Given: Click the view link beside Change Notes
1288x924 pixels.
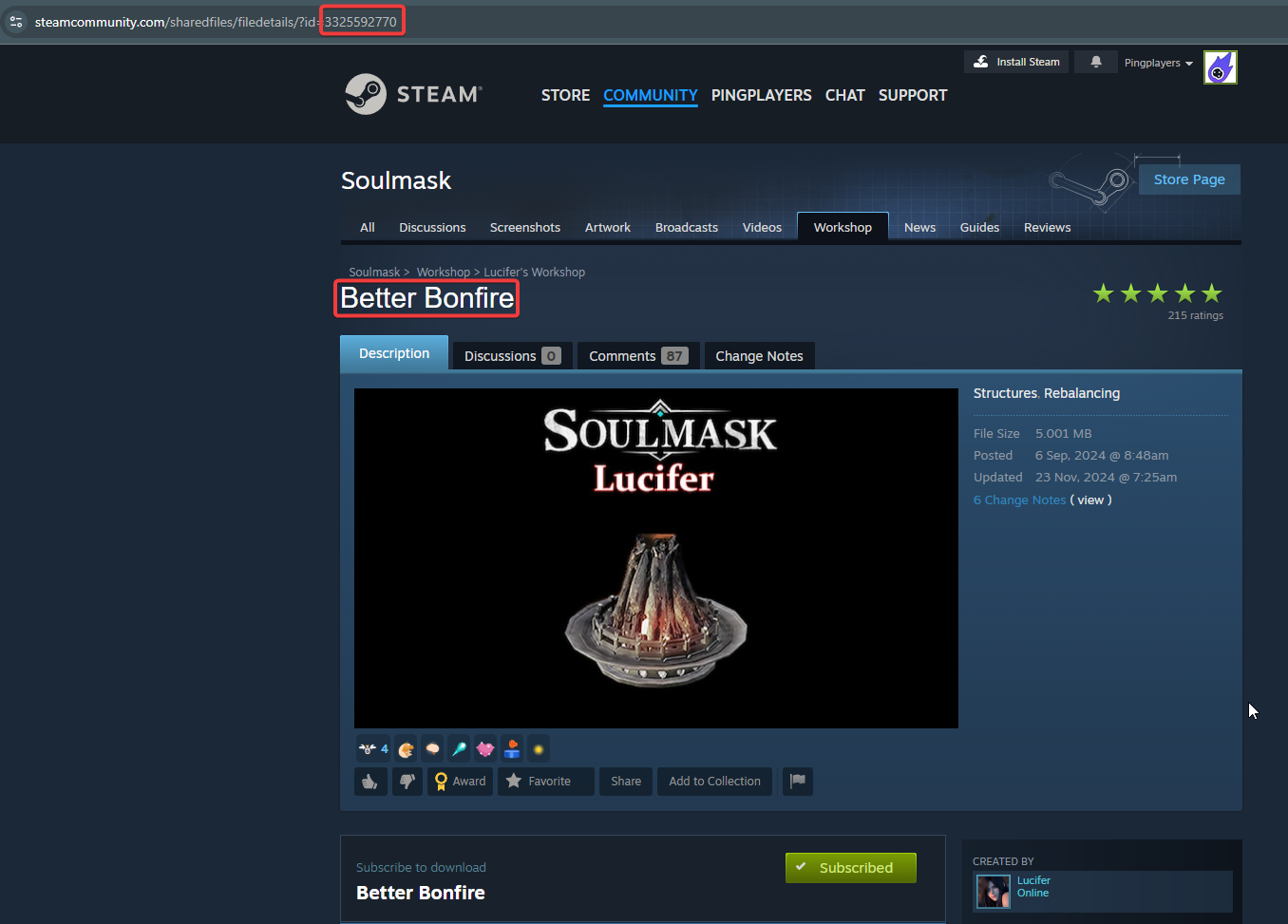Looking at the screenshot, I should [x=1090, y=500].
